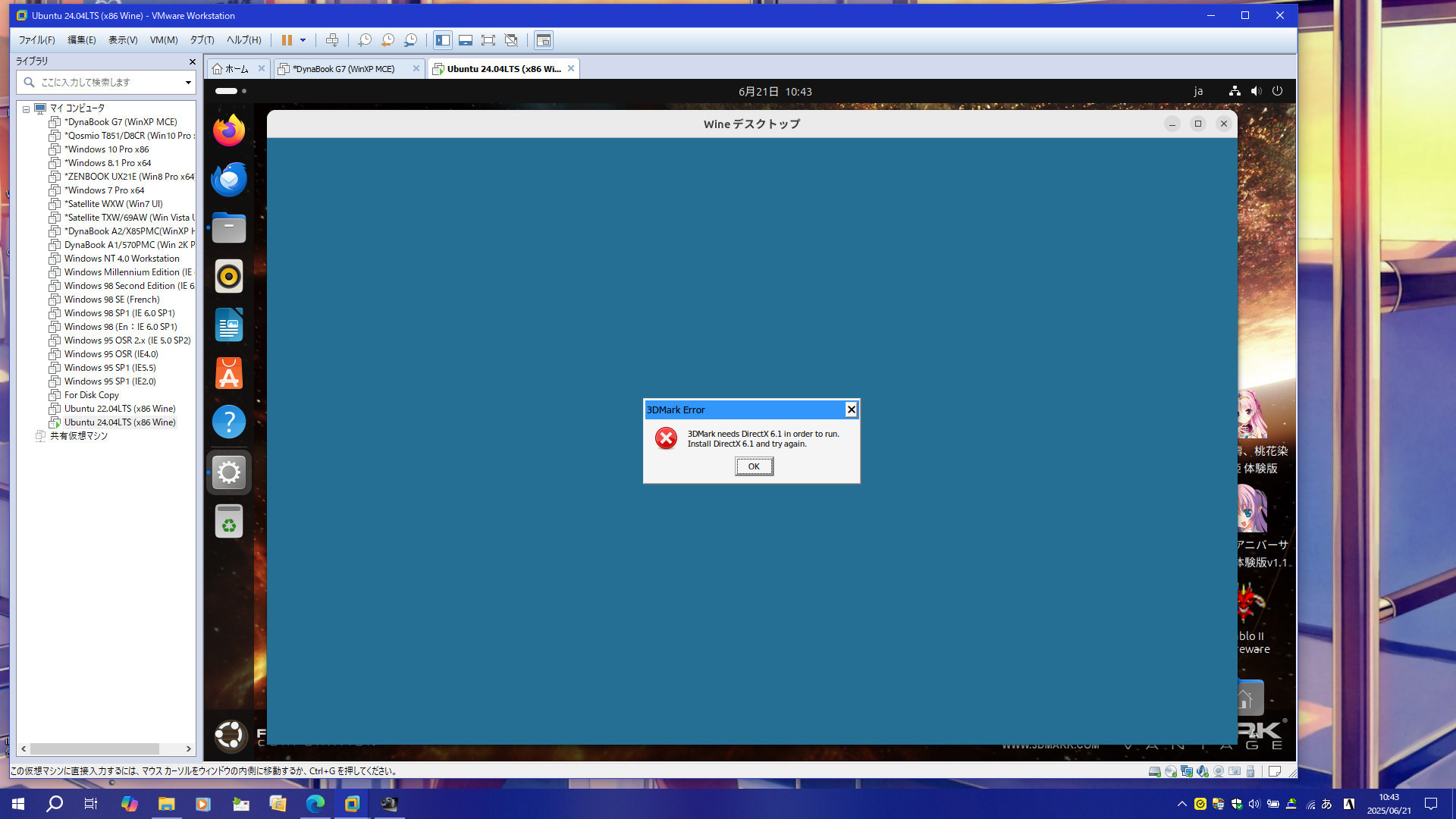Revert the VM to its previous snapshot
Screen dimensions: 1456x819
(388, 40)
